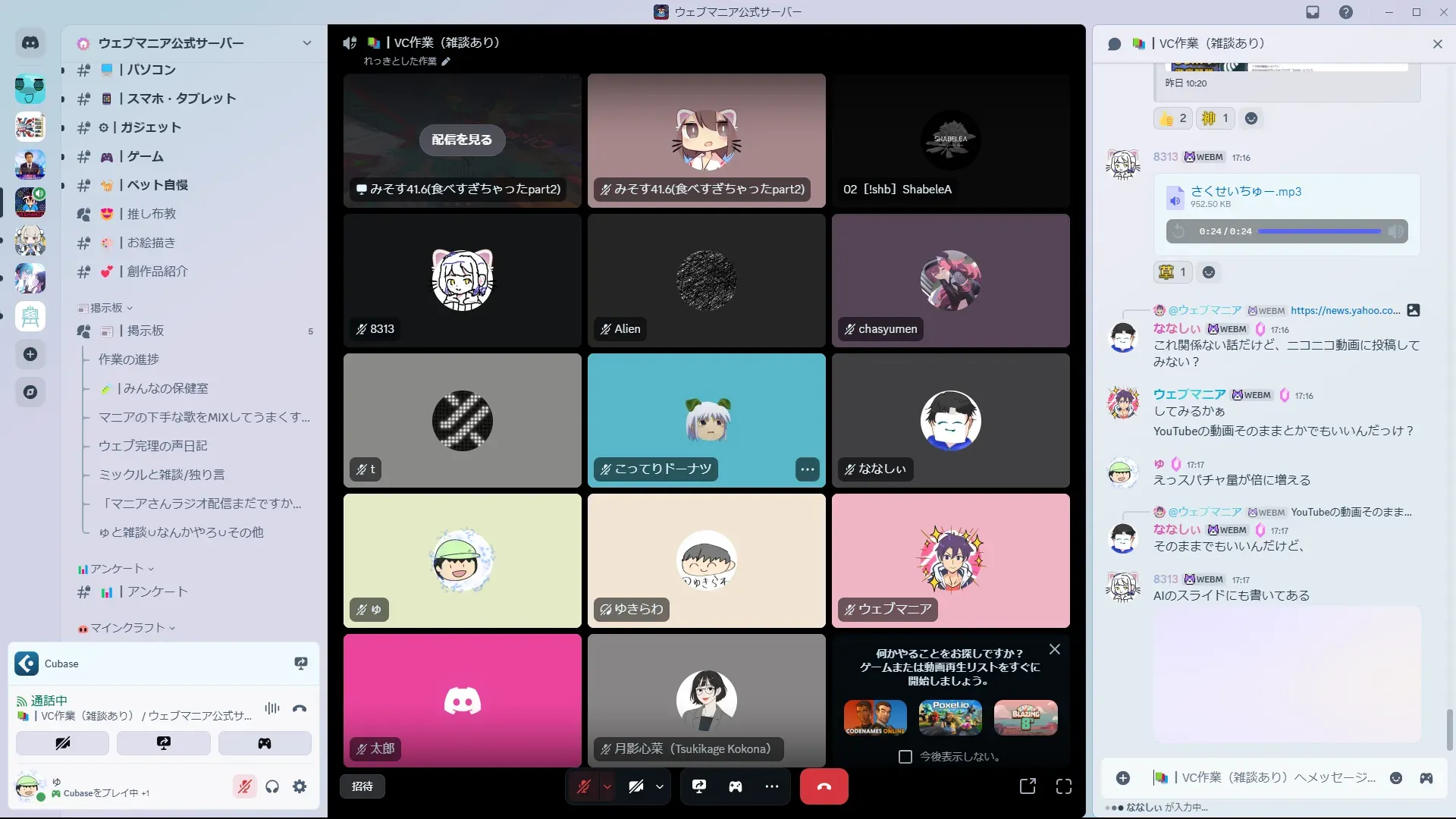The height and width of the screenshot is (819, 1456).
Task: Open user settings gear icon
Action: pos(300,786)
